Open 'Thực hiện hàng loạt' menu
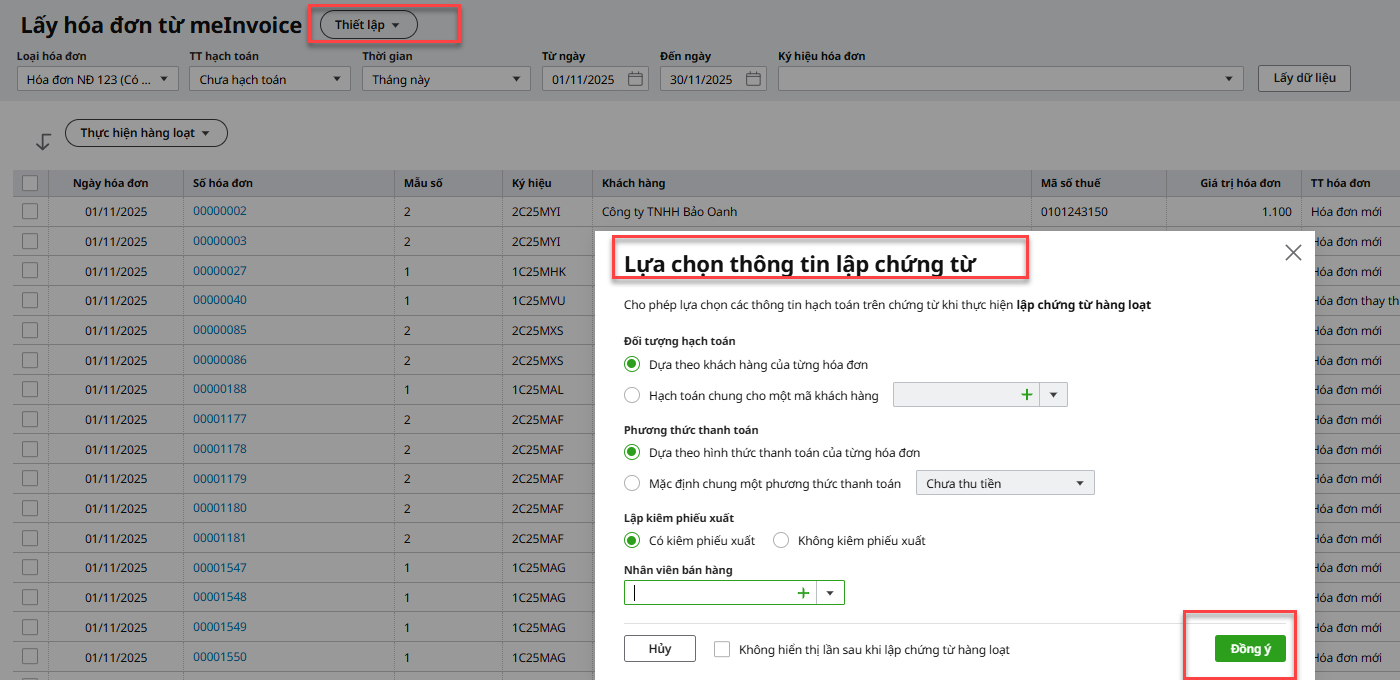The height and width of the screenshot is (680, 1400). [x=146, y=133]
